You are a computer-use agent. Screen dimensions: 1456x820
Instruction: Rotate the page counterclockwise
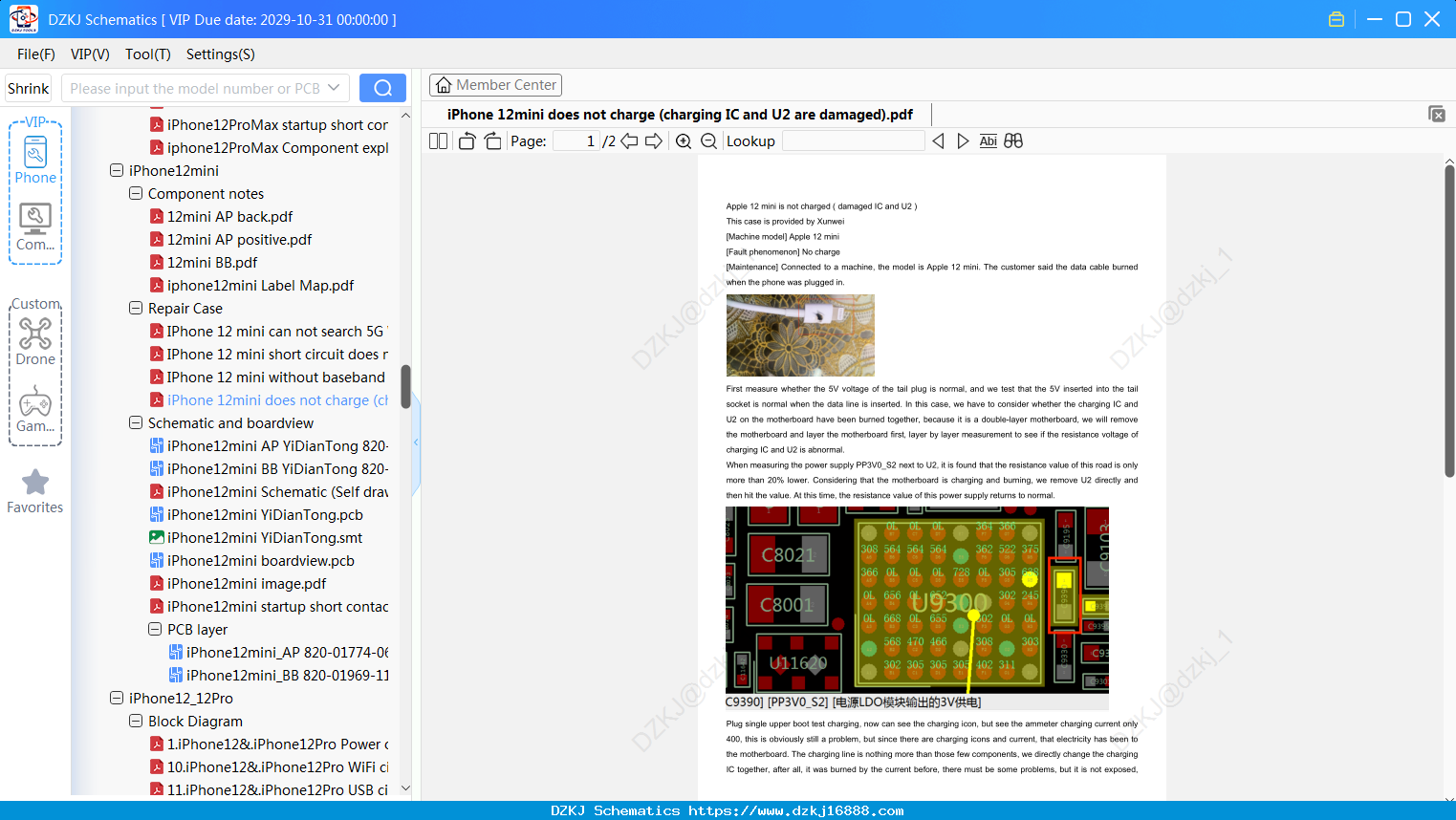tap(467, 141)
